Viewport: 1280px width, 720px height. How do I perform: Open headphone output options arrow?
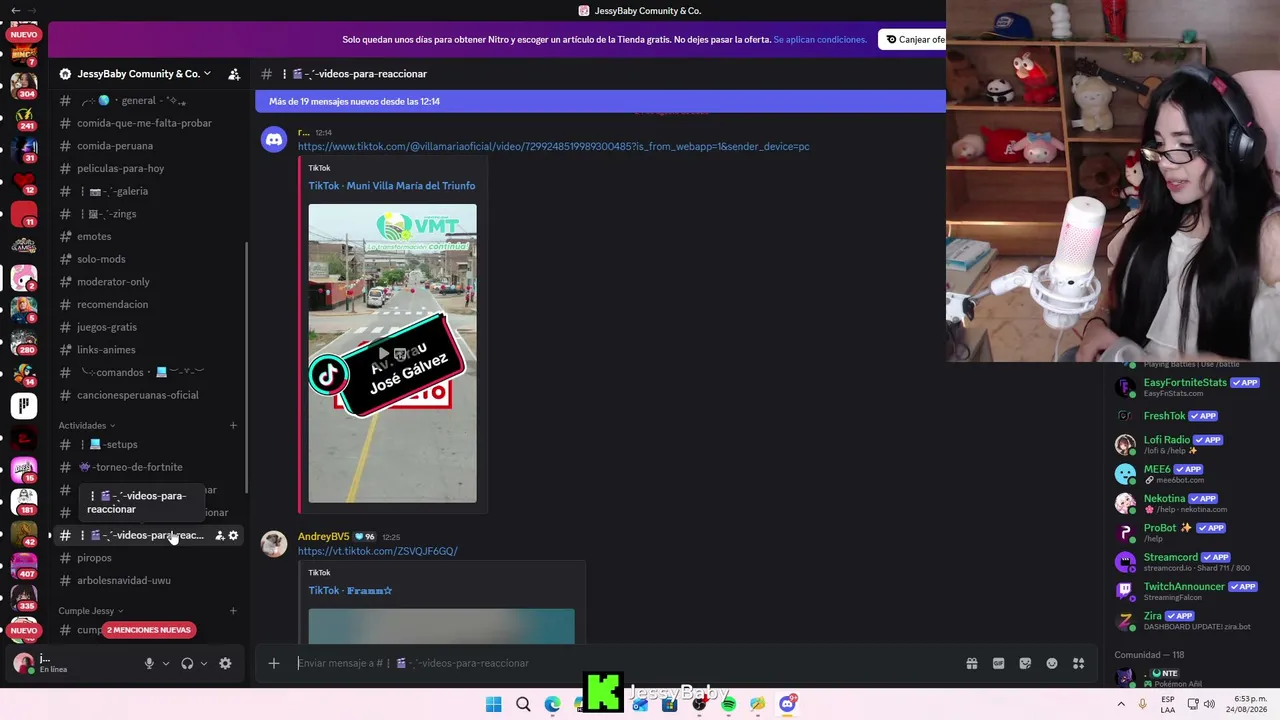(x=204, y=663)
